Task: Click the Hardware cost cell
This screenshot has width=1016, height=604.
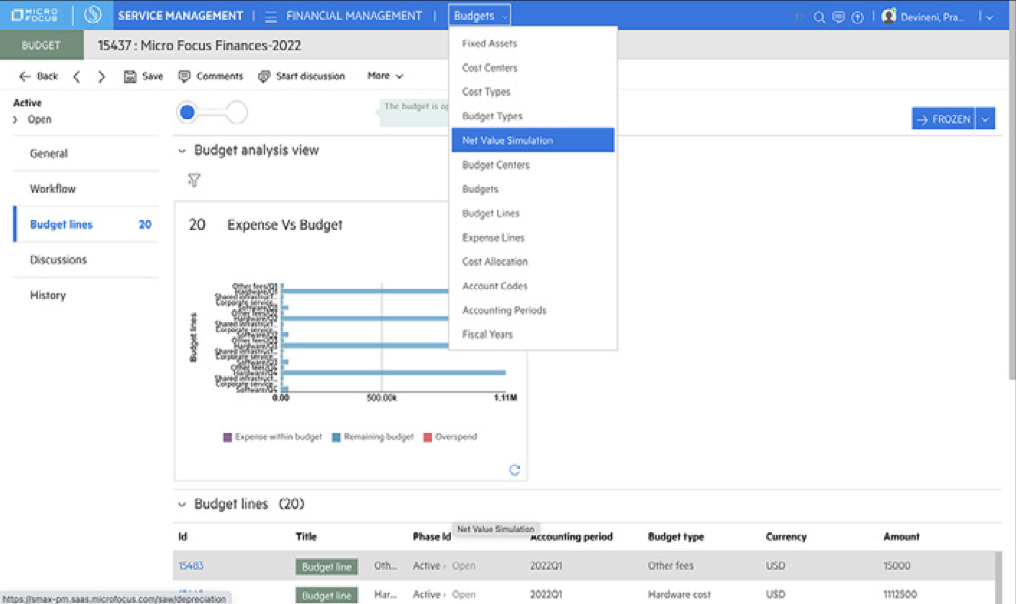Action: tap(679, 594)
